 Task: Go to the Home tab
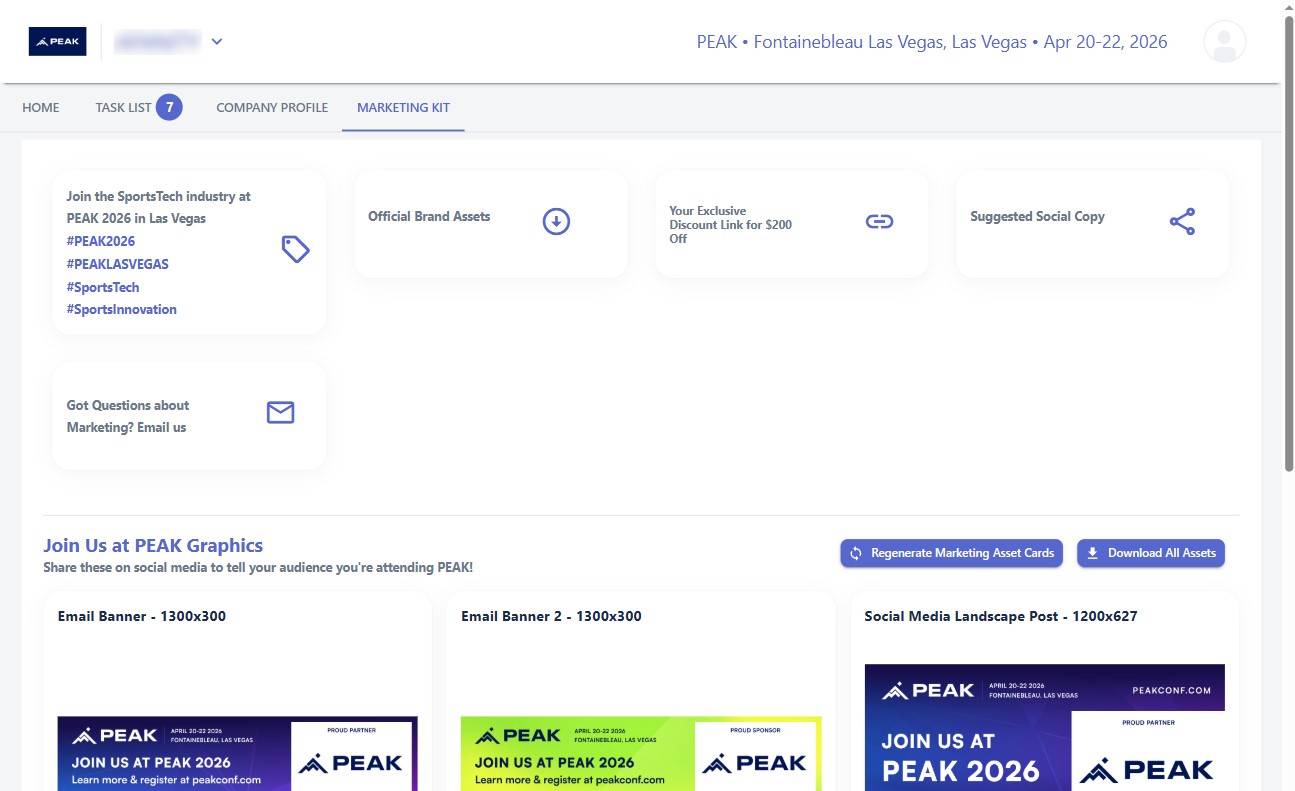click(41, 107)
